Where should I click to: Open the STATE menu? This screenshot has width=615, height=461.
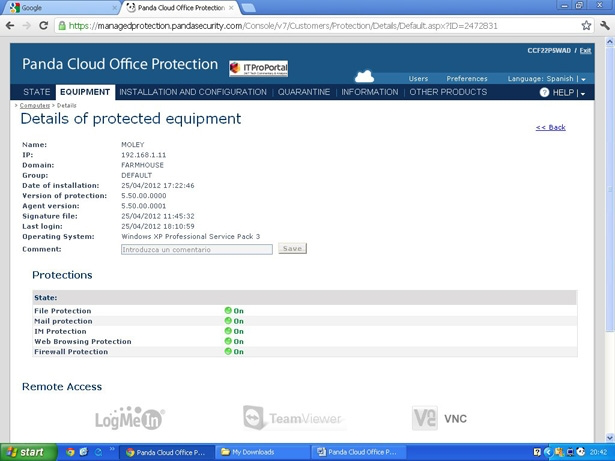(x=36, y=92)
